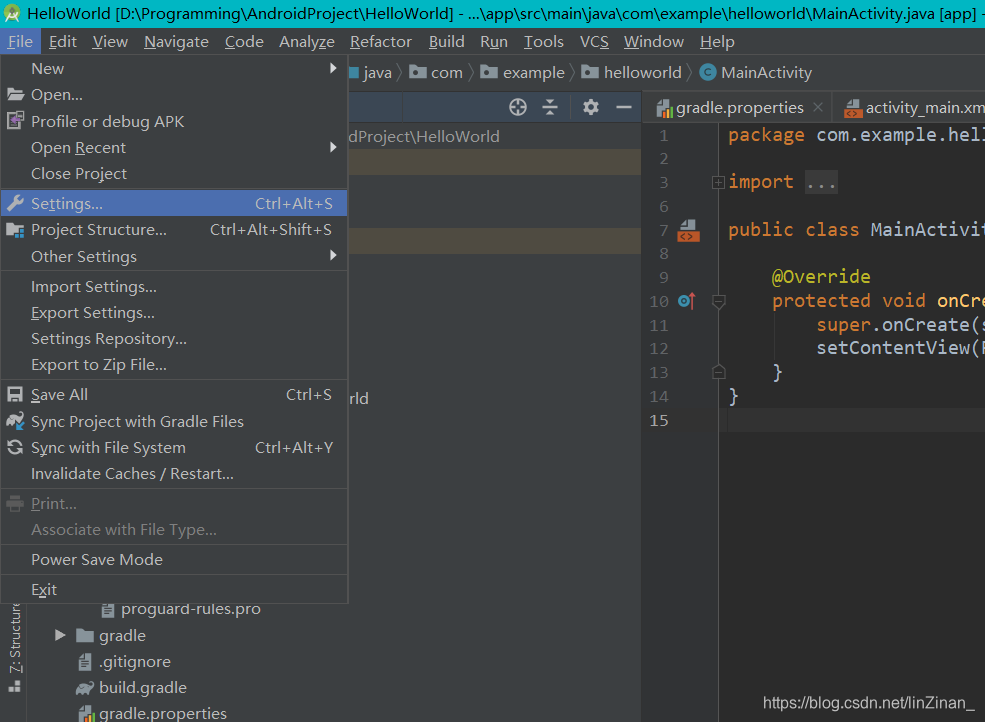Open the Navigate menu
Viewport: 985px width, 722px height.
tap(177, 41)
